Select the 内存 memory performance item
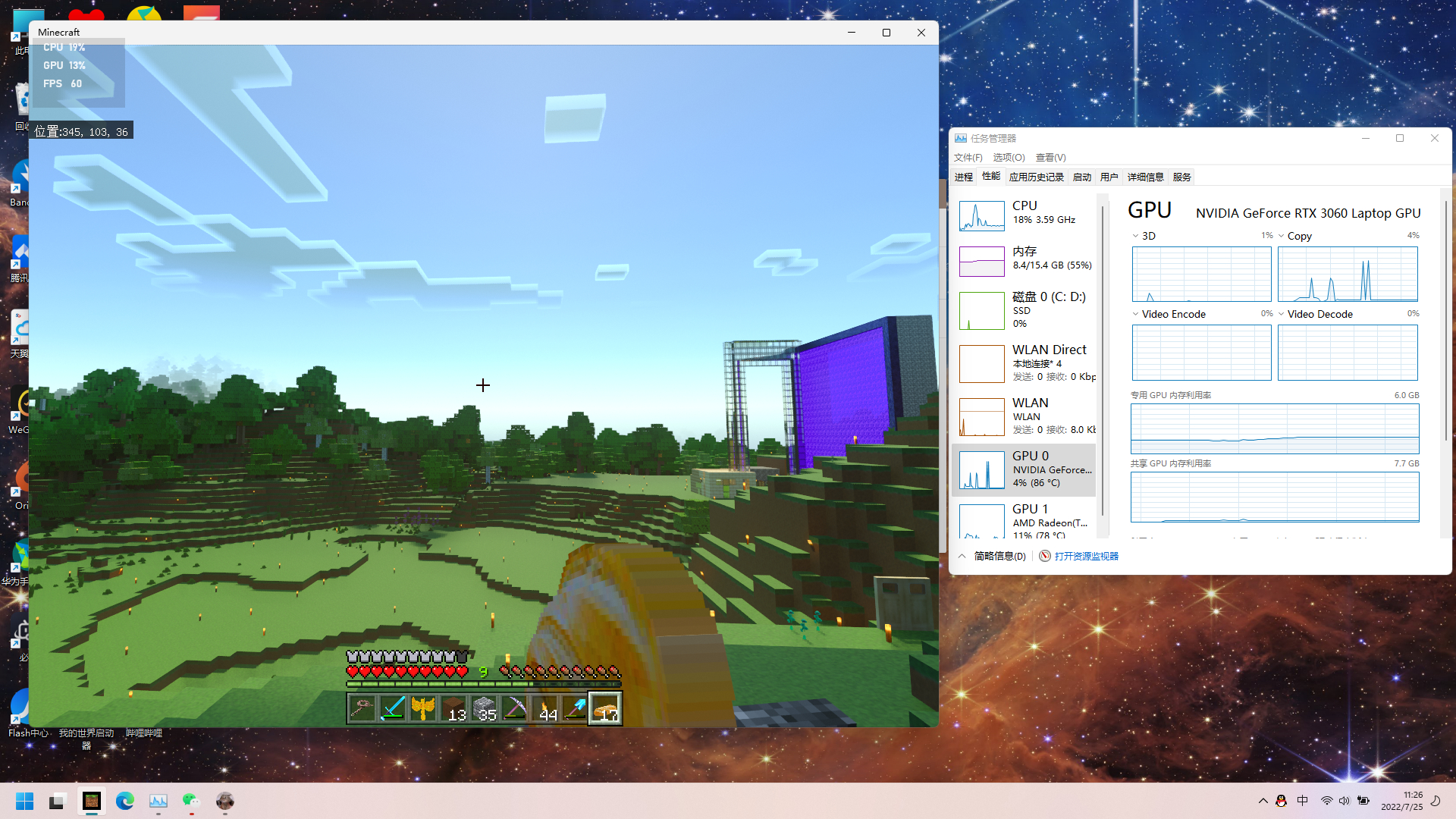1456x819 pixels. 1024,262
